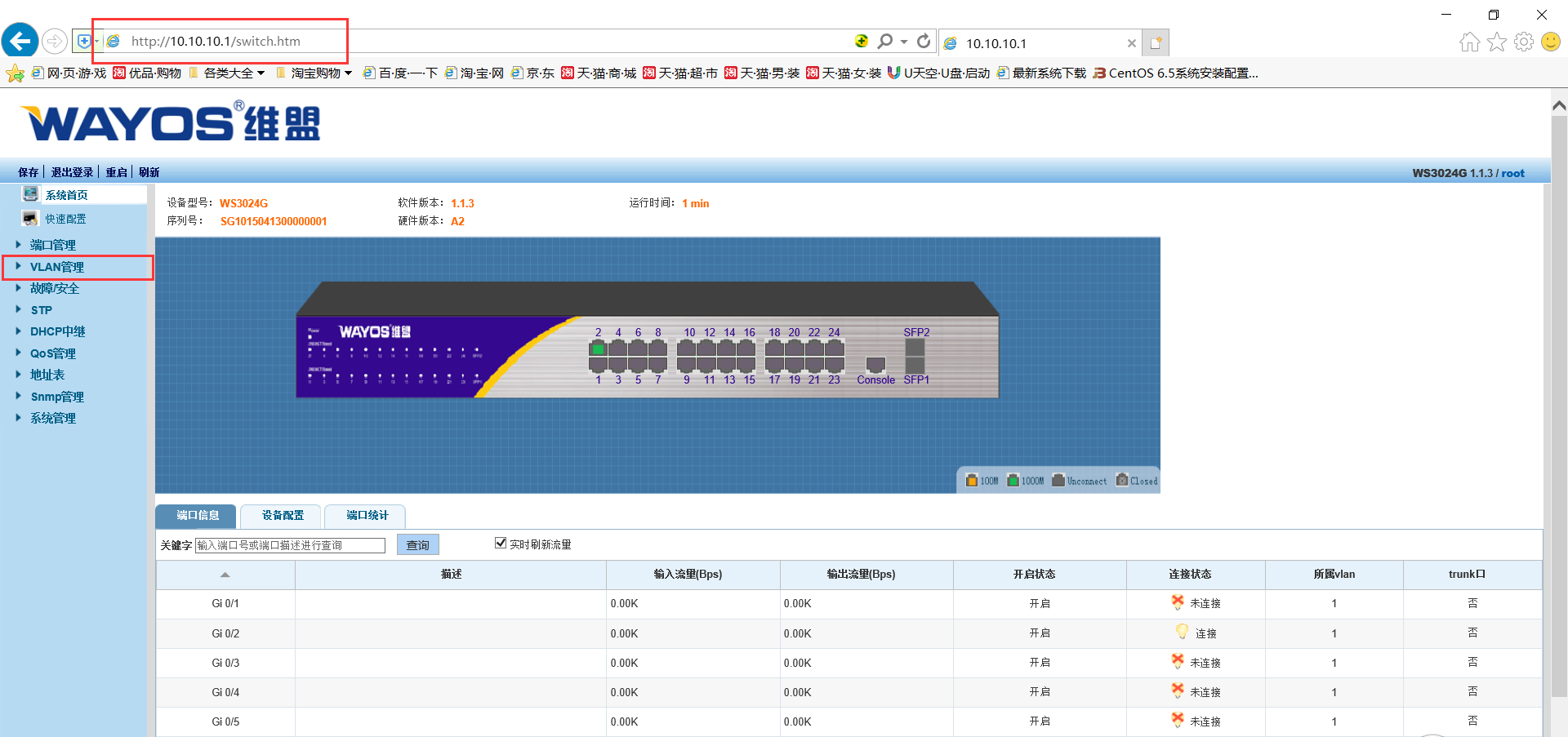Open the U天空U盘启动 bookmark
The height and width of the screenshot is (737, 1568).
[x=938, y=73]
